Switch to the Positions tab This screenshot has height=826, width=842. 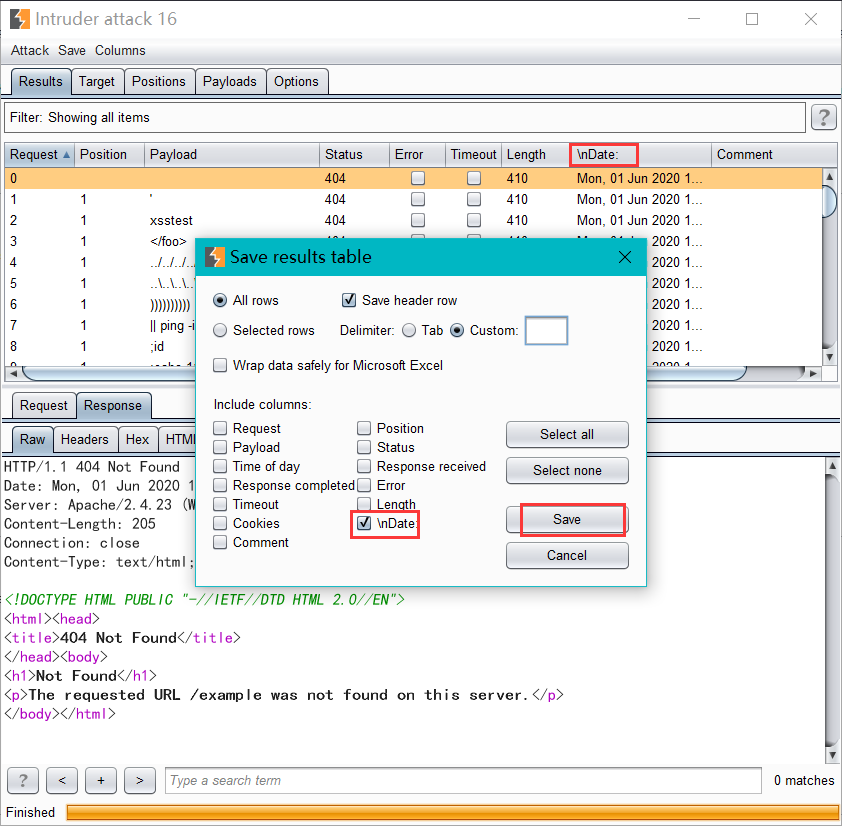click(x=158, y=82)
